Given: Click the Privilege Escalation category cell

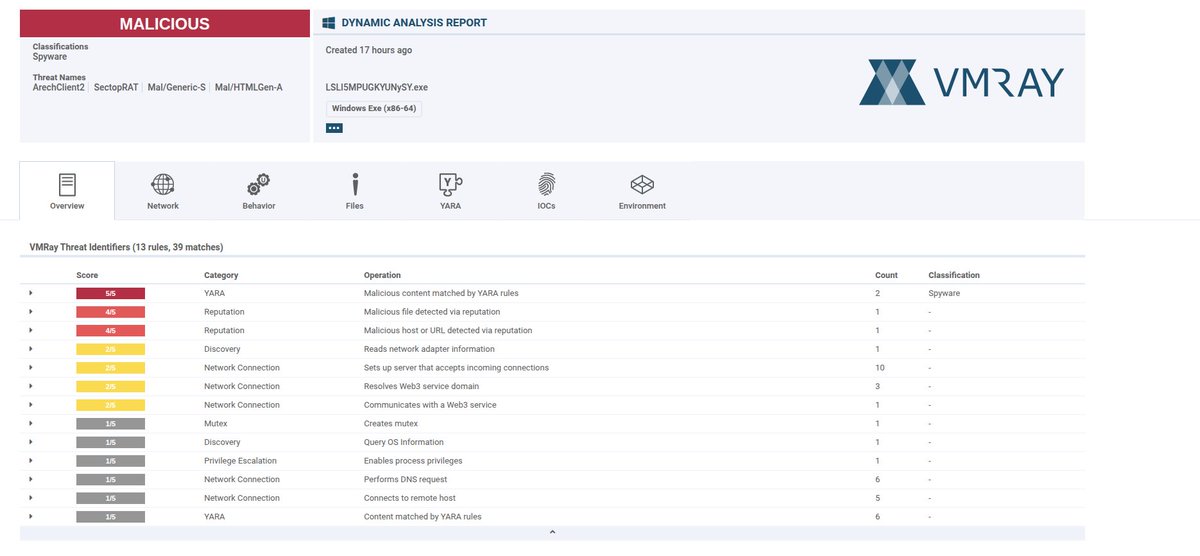Looking at the screenshot, I should coord(240,460).
